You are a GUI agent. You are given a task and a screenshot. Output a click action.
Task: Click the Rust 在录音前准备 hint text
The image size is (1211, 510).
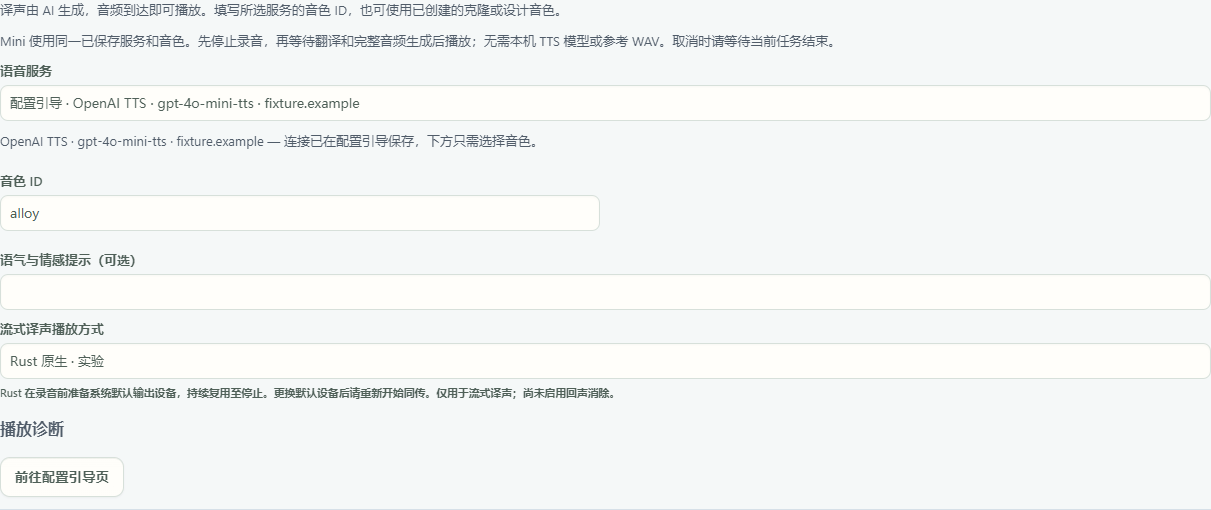tap(308, 393)
